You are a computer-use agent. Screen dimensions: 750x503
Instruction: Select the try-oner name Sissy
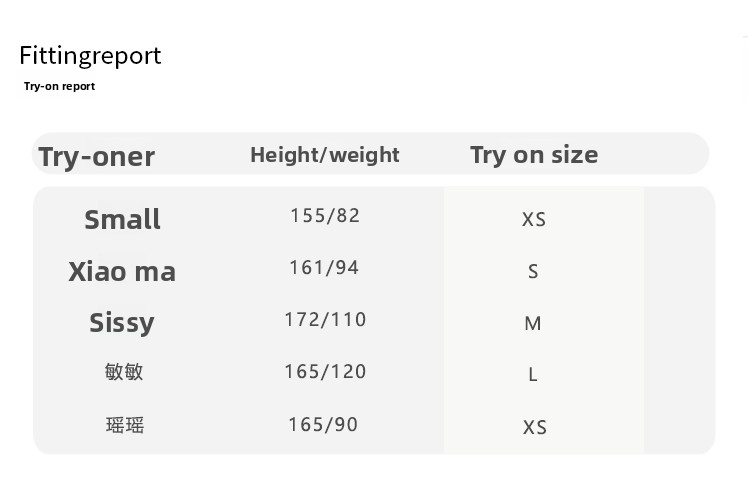122,323
